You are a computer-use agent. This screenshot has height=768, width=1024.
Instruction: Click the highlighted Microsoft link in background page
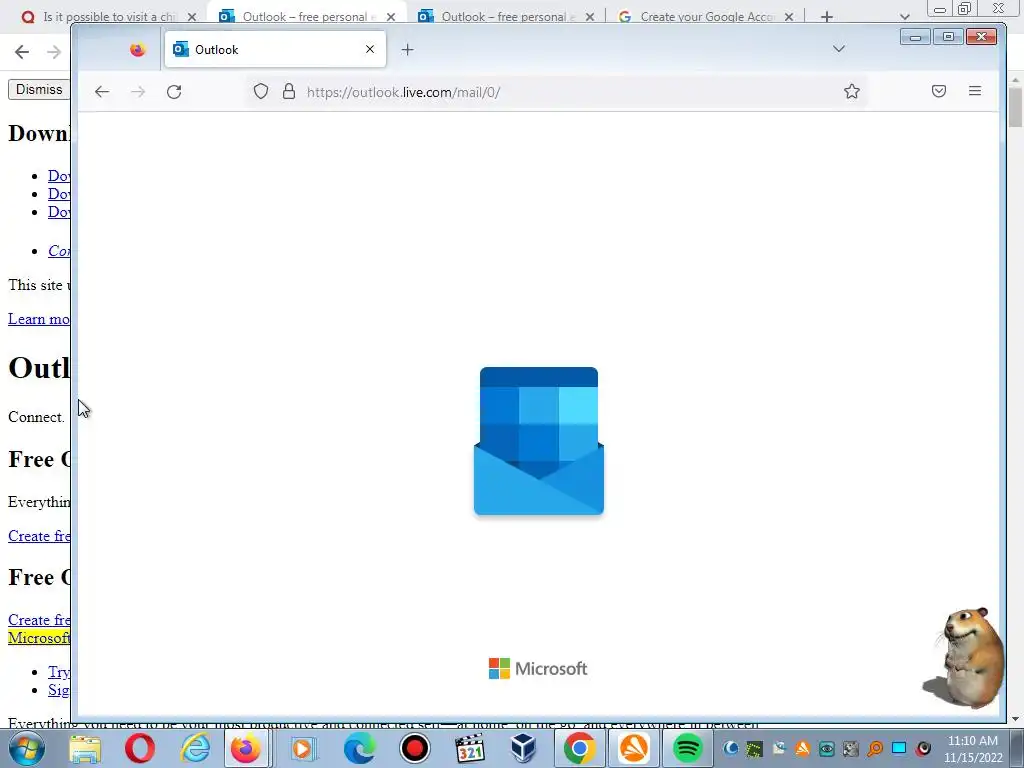(x=39, y=637)
